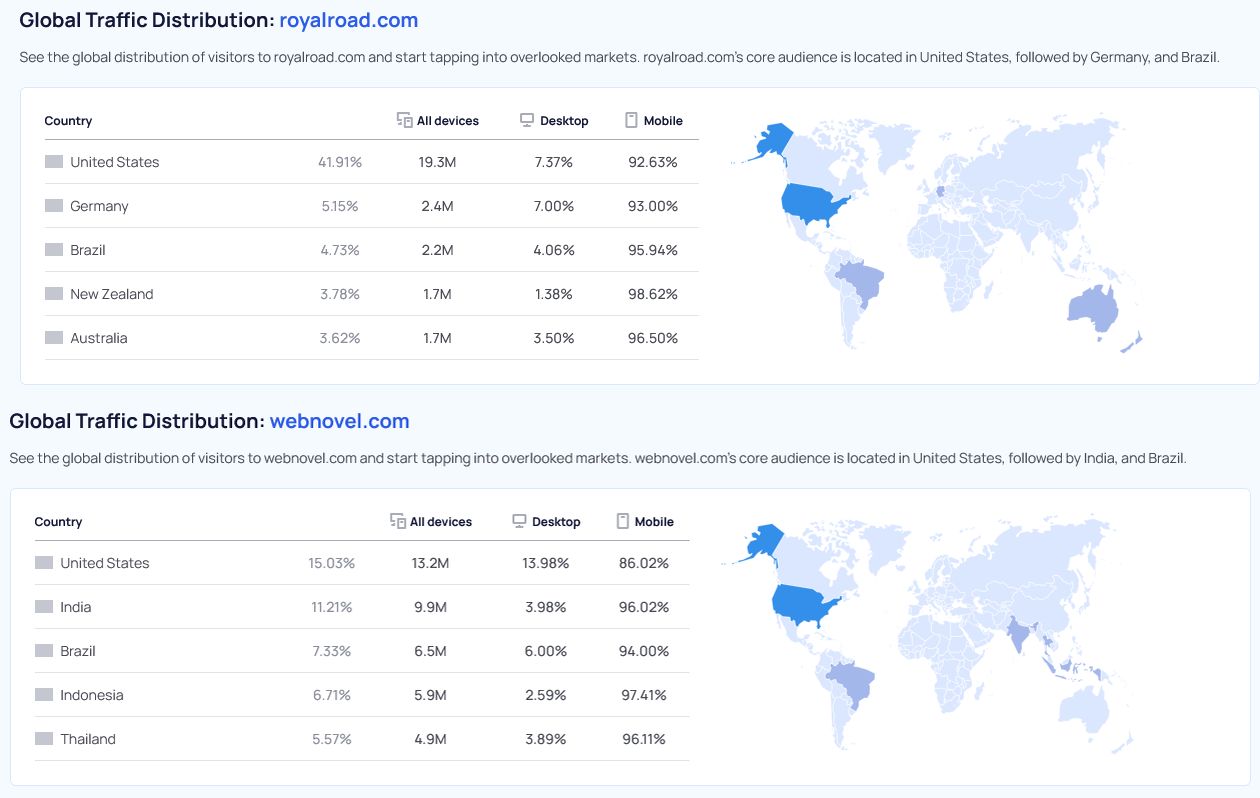Click the 9.9M India traffic value

[x=430, y=607]
